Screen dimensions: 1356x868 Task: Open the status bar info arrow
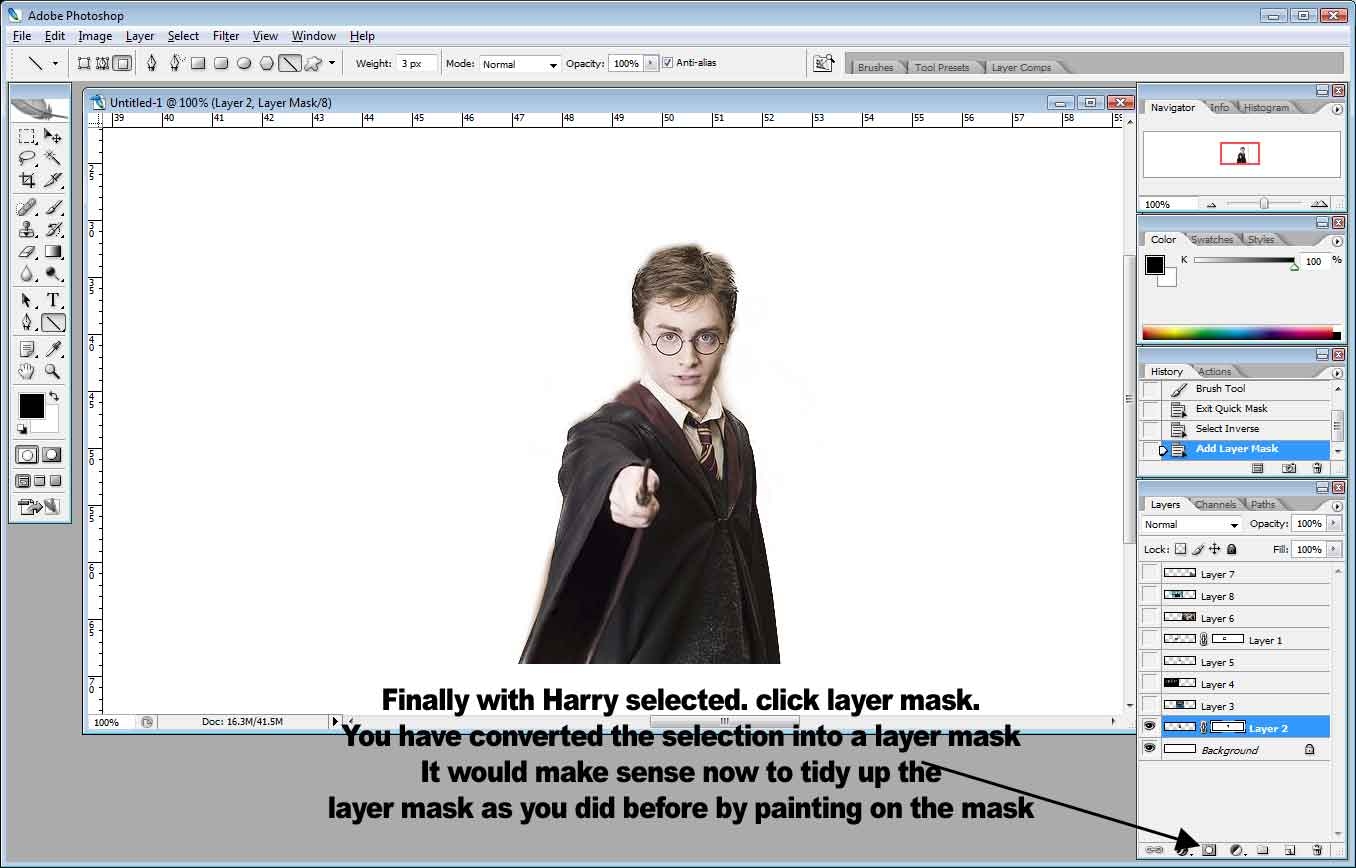point(336,721)
